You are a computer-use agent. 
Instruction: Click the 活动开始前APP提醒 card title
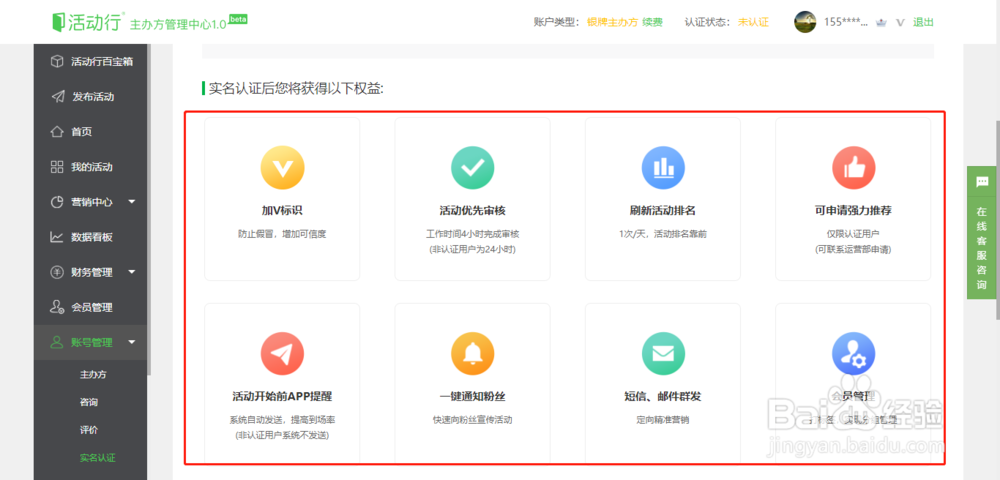tap(282, 396)
